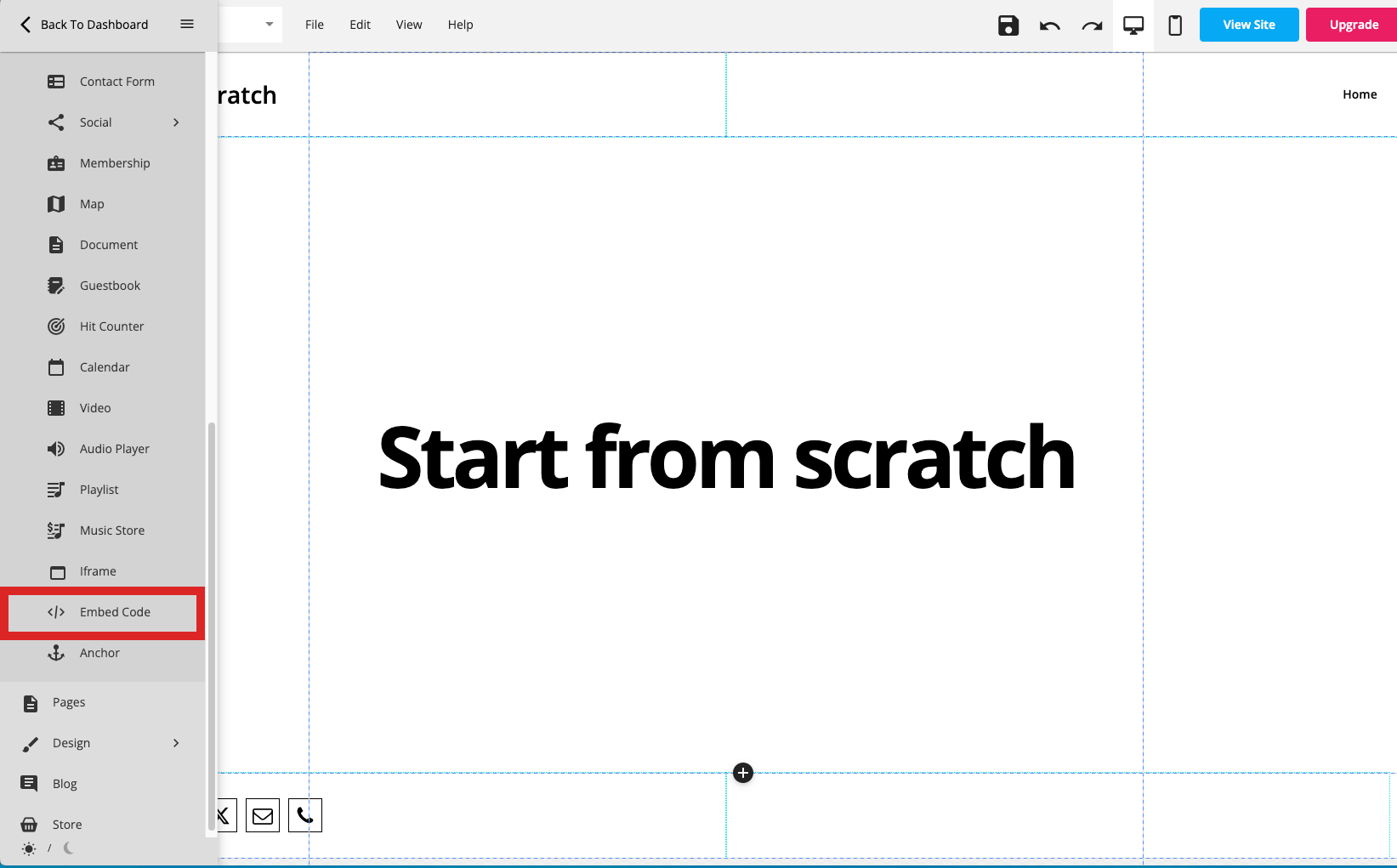Select the Music Store label
The image size is (1397, 868).
coord(112,530)
